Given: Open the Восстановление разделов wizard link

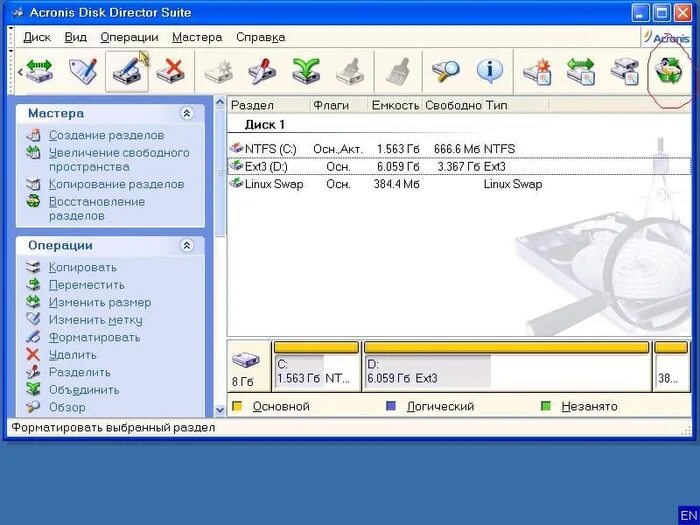Looking at the screenshot, I should (x=96, y=208).
